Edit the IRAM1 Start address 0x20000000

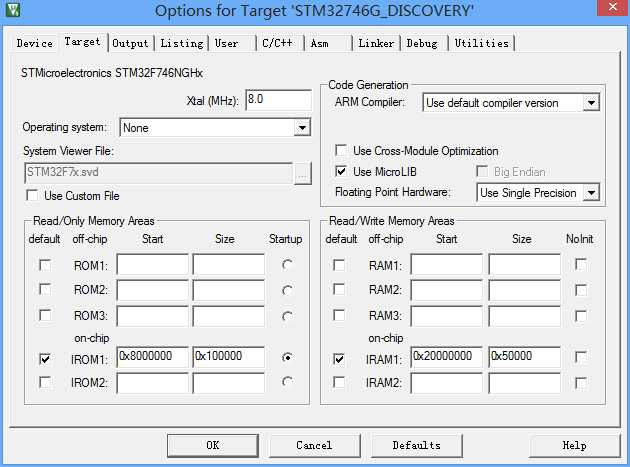[x=446, y=357]
